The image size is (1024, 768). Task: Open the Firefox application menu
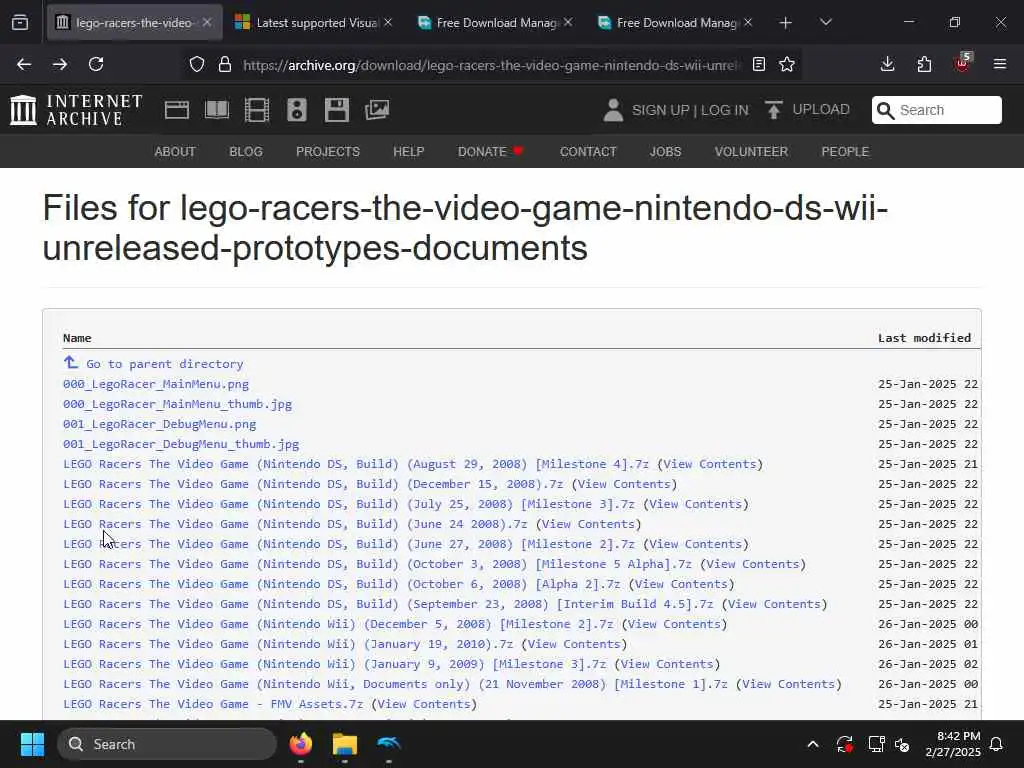coord(1000,64)
